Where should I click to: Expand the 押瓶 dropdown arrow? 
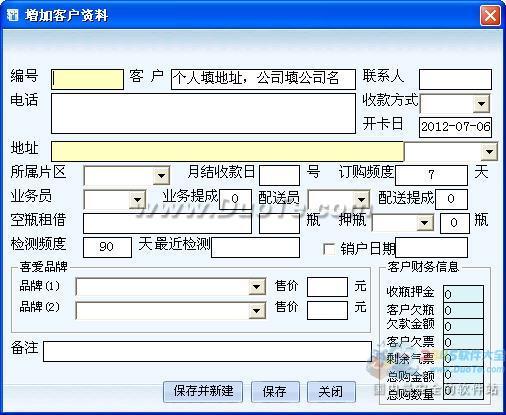425,223
